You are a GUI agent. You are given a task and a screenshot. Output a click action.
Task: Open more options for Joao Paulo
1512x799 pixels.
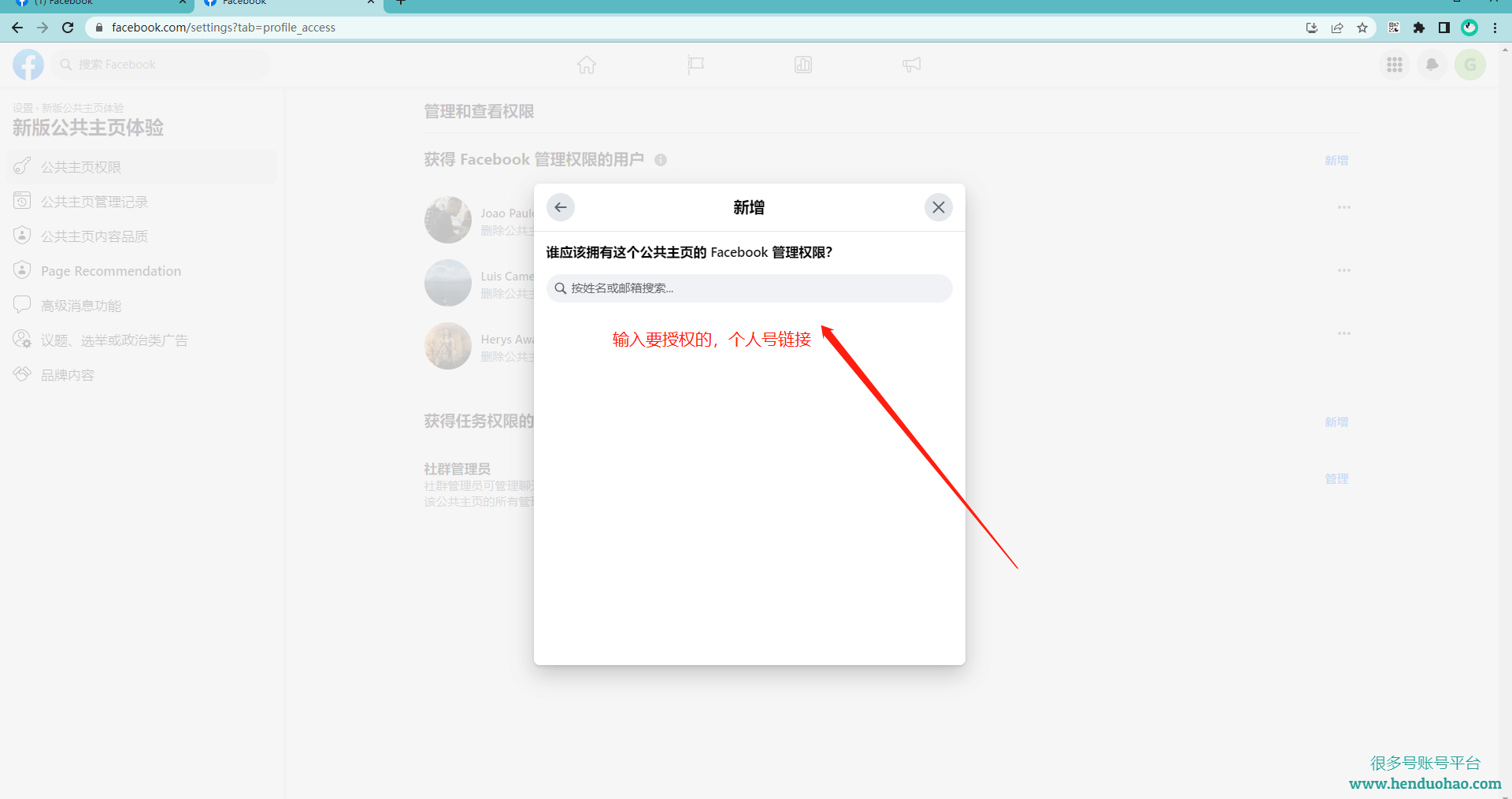[1343, 207]
